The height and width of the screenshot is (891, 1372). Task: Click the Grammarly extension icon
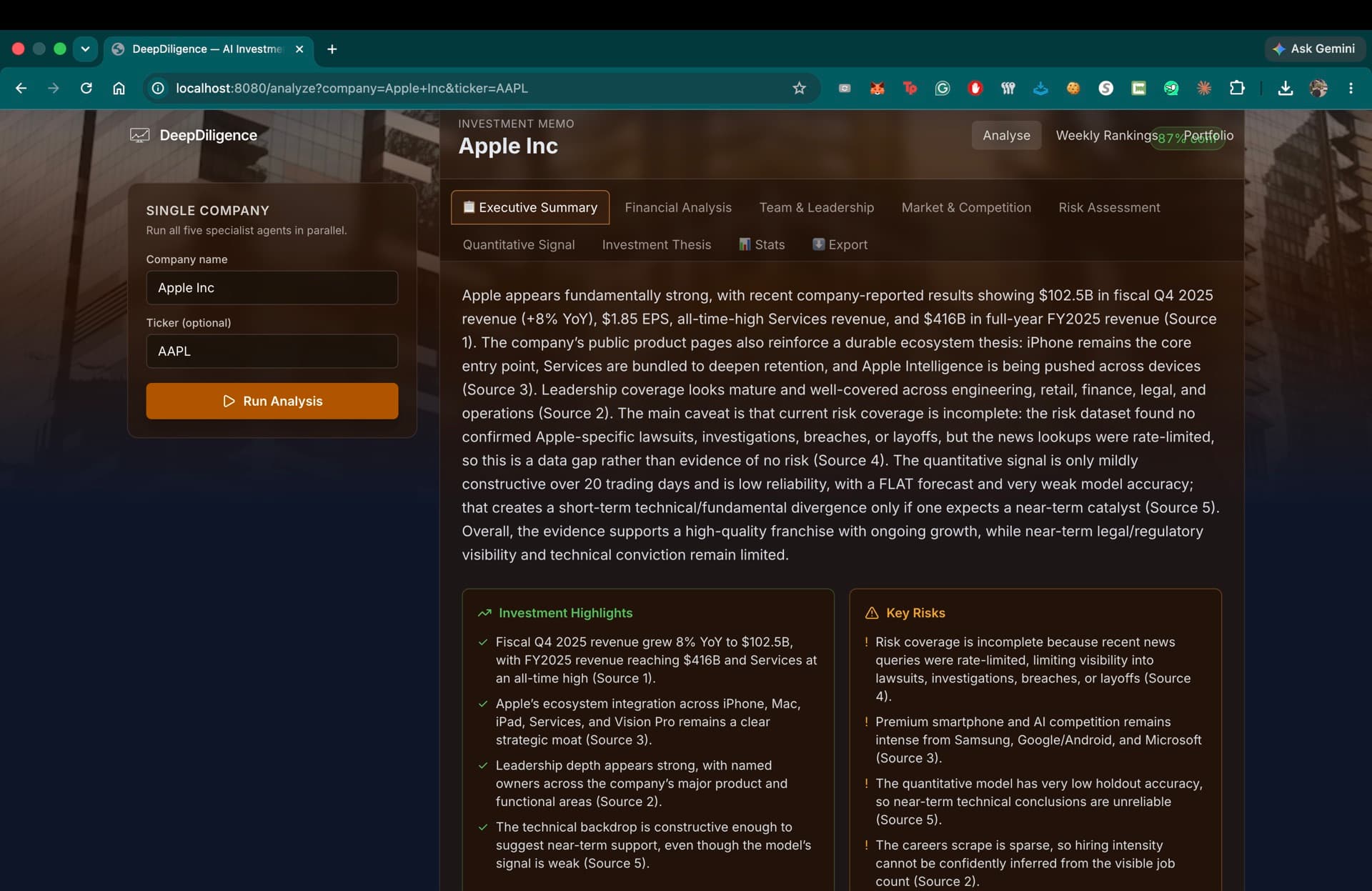(x=943, y=88)
